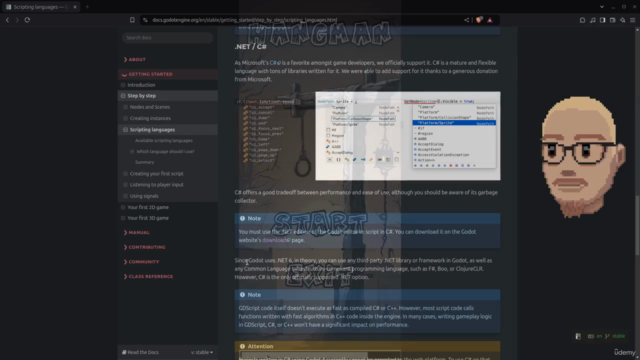Close the Scripting languages tab

75,7
